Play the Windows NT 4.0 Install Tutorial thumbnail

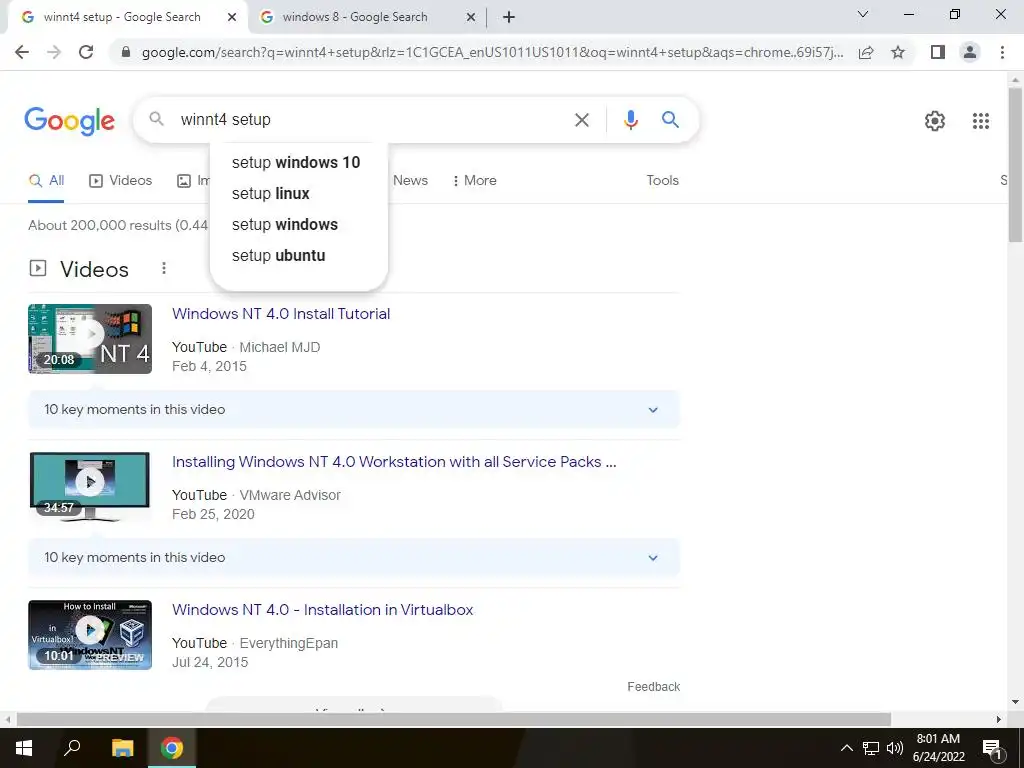[90, 339]
